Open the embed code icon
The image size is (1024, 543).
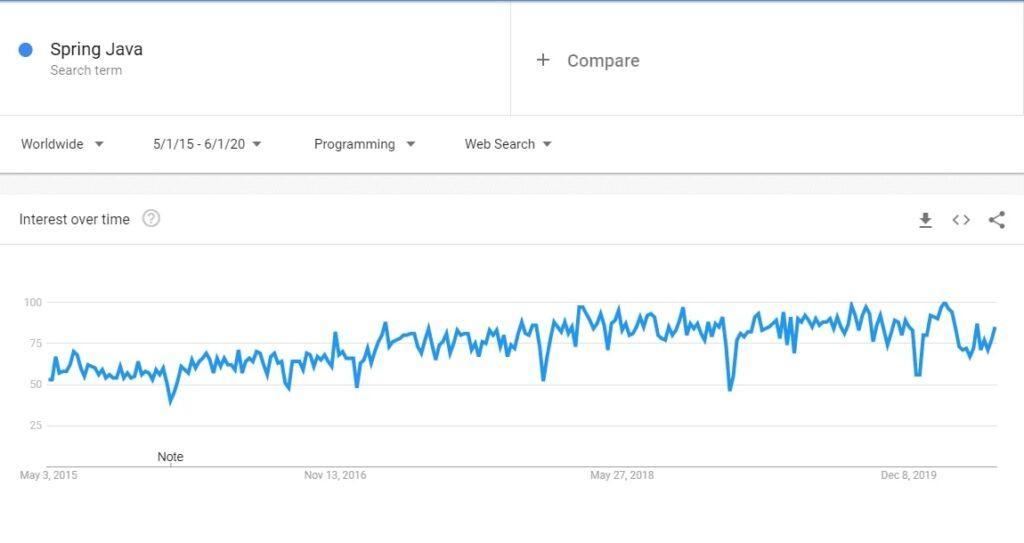click(961, 220)
